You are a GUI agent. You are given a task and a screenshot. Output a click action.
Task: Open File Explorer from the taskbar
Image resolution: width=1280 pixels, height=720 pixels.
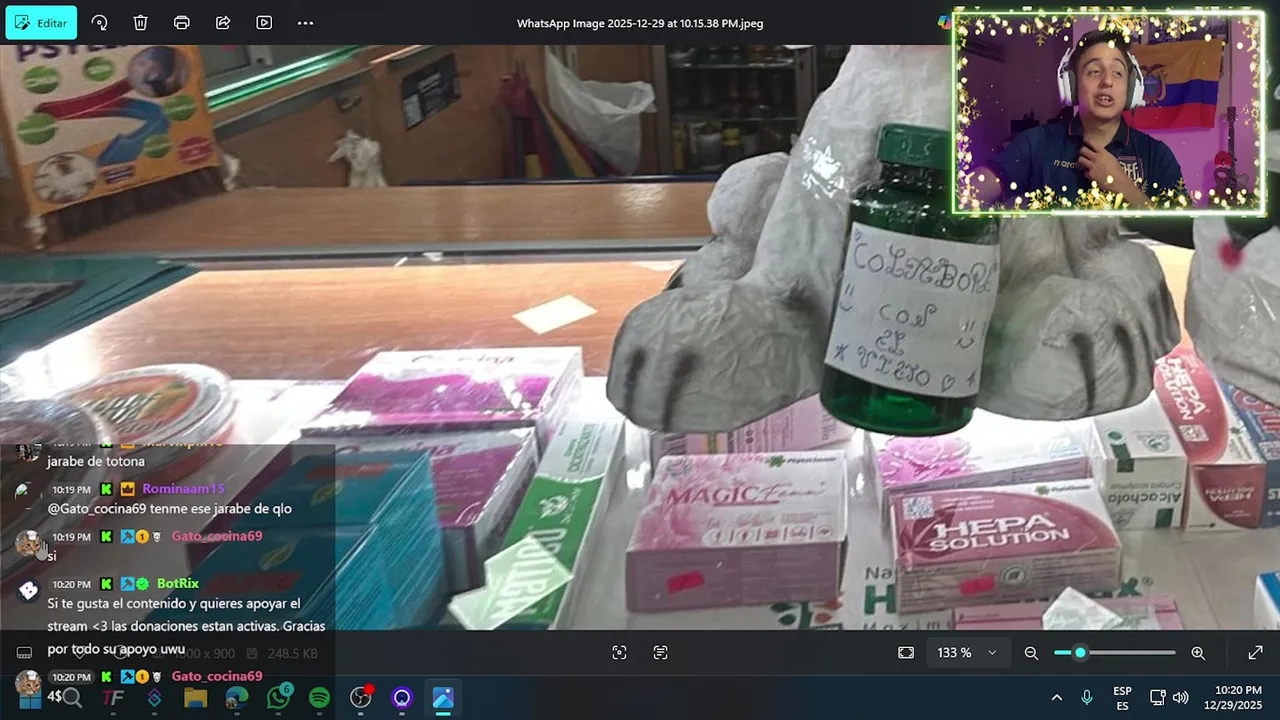195,698
